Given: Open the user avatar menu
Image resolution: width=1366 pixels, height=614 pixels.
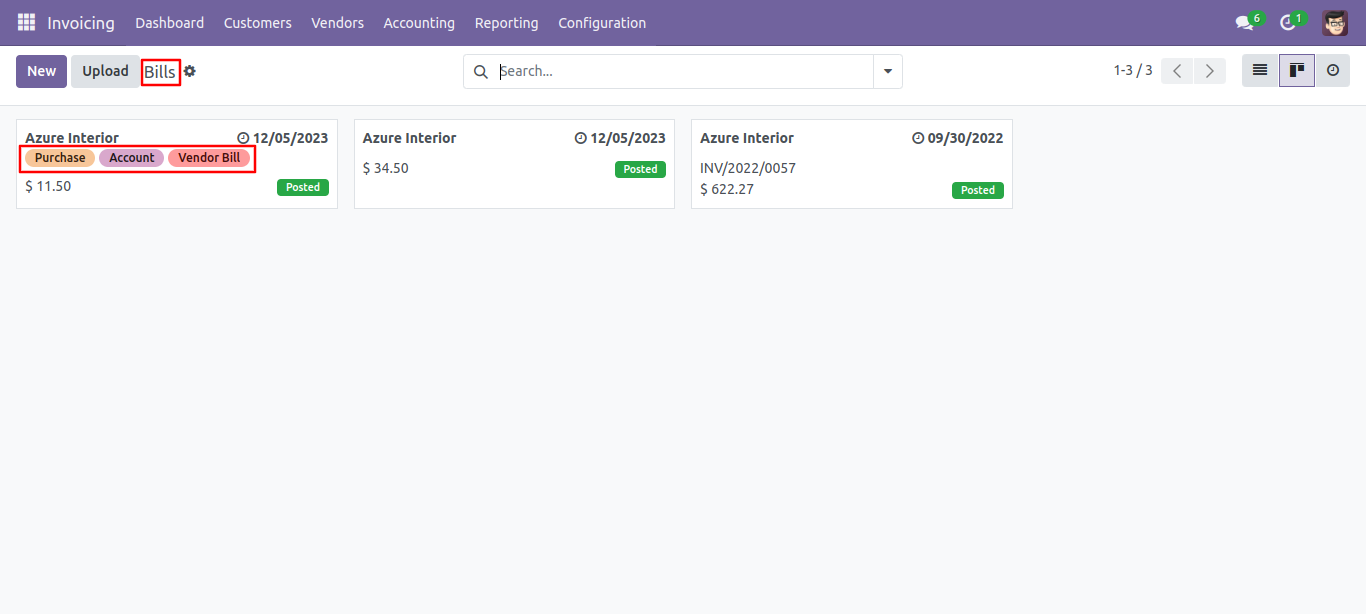Looking at the screenshot, I should pos(1334,22).
